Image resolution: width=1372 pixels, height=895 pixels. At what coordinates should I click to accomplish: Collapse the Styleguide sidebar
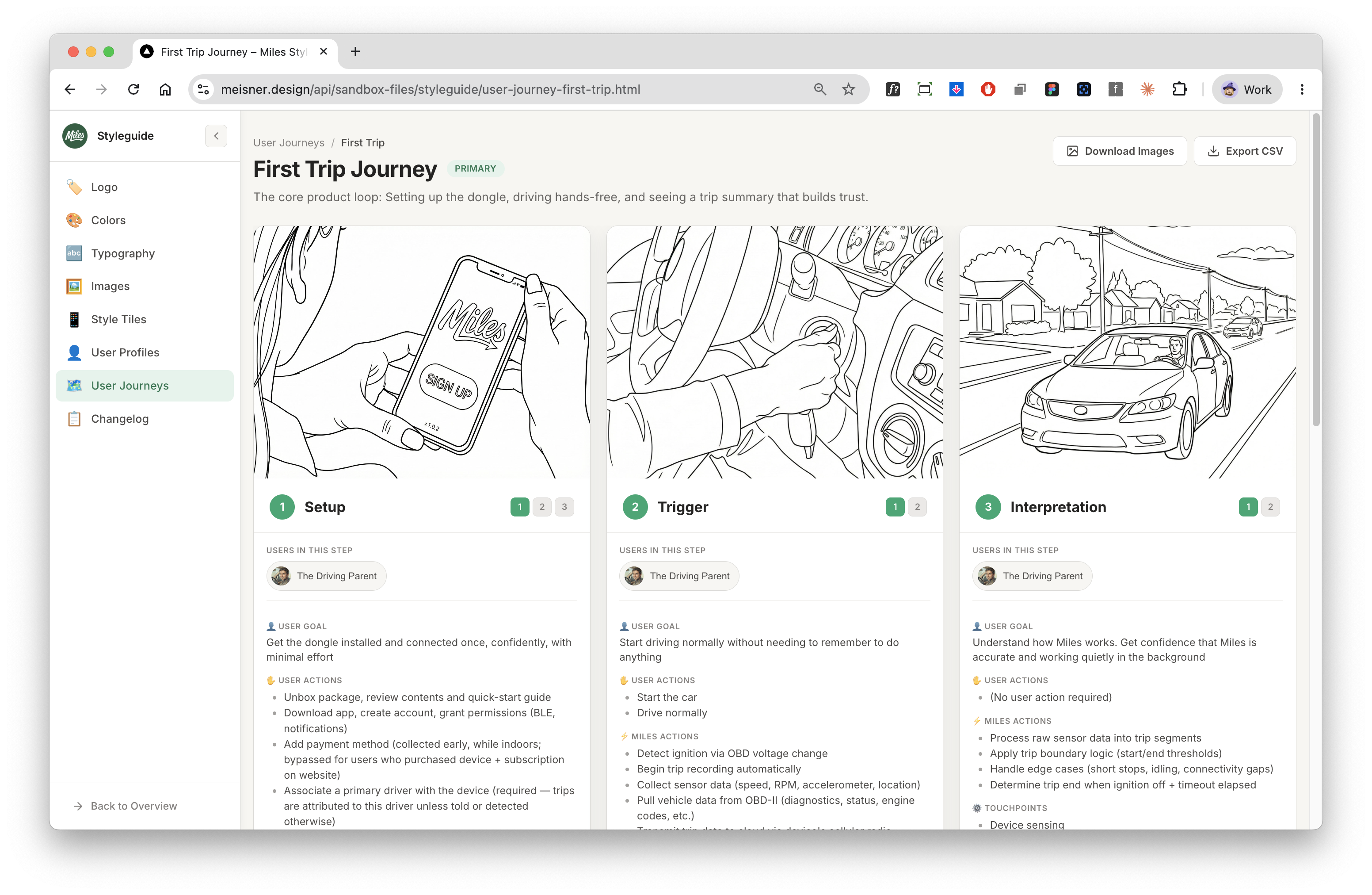click(x=216, y=136)
